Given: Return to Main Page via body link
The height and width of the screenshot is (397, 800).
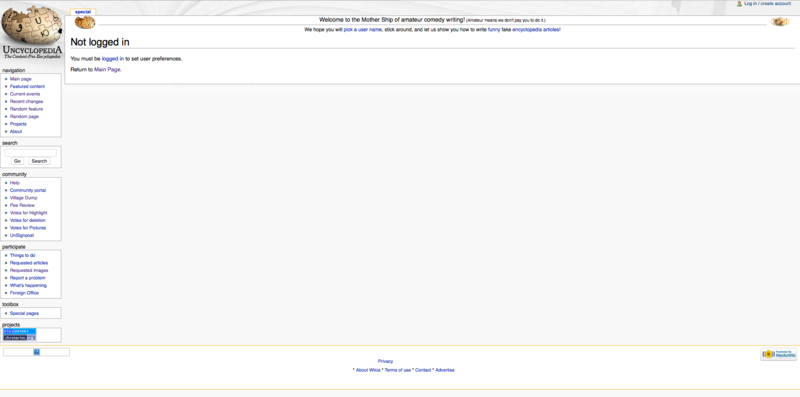Looking at the screenshot, I should point(107,69).
